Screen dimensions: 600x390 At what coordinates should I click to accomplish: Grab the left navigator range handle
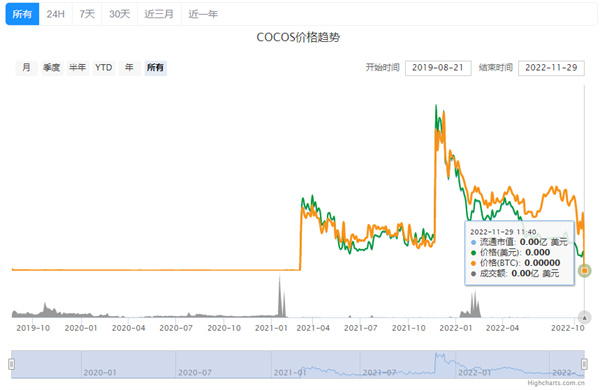coord(11,364)
